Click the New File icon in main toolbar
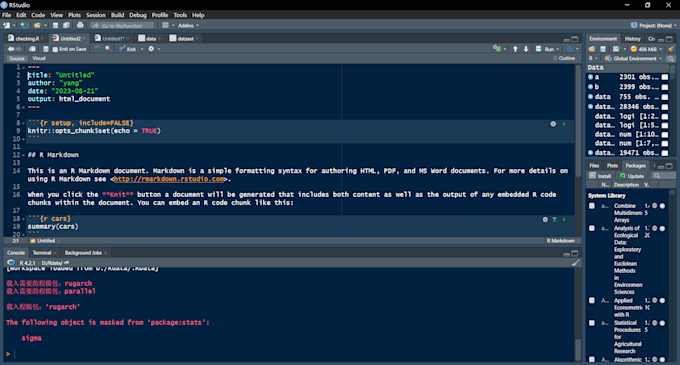This screenshot has height=365, width=680. click(7, 26)
